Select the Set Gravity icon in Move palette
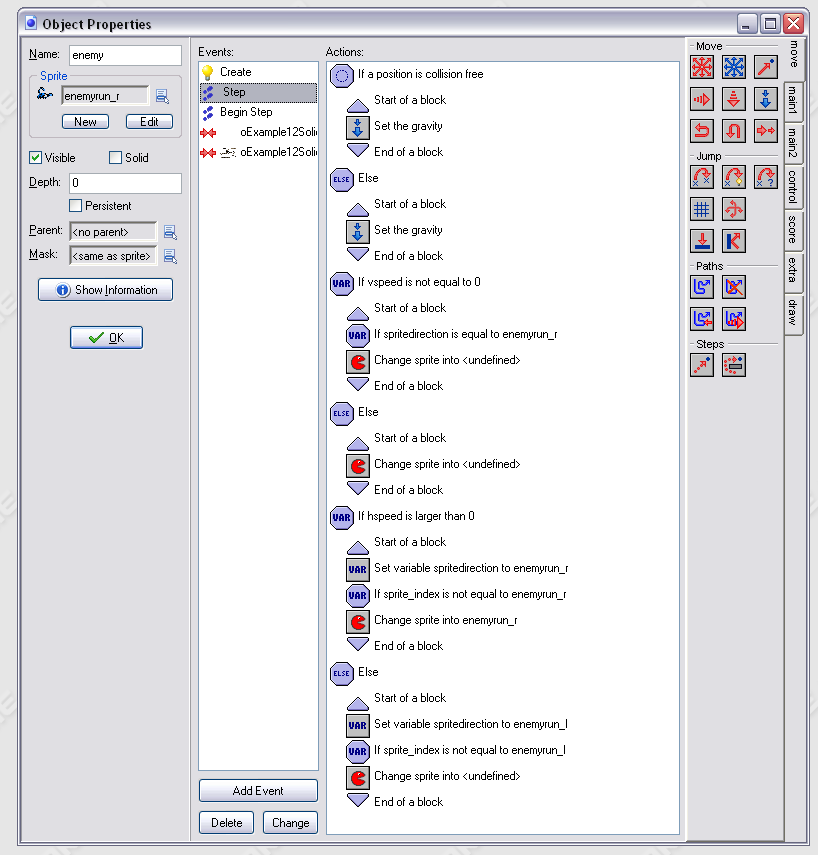Image resolution: width=818 pixels, height=855 pixels. [x=766, y=99]
